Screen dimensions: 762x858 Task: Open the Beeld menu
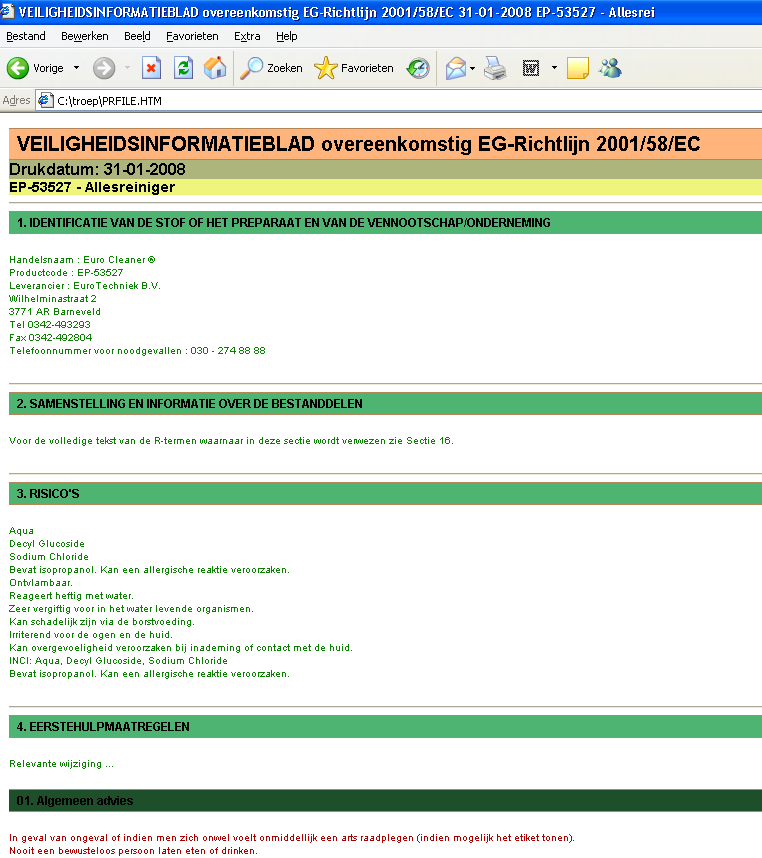pos(137,36)
